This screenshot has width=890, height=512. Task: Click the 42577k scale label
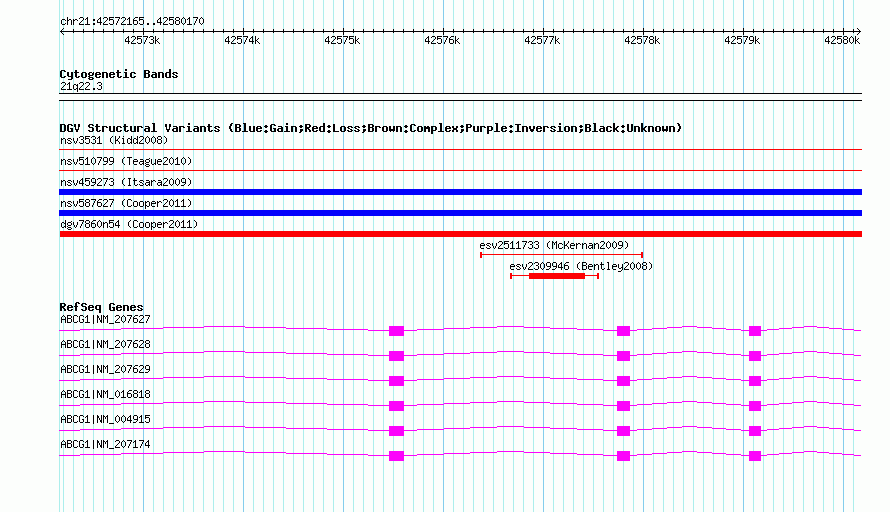[x=541, y=40]
